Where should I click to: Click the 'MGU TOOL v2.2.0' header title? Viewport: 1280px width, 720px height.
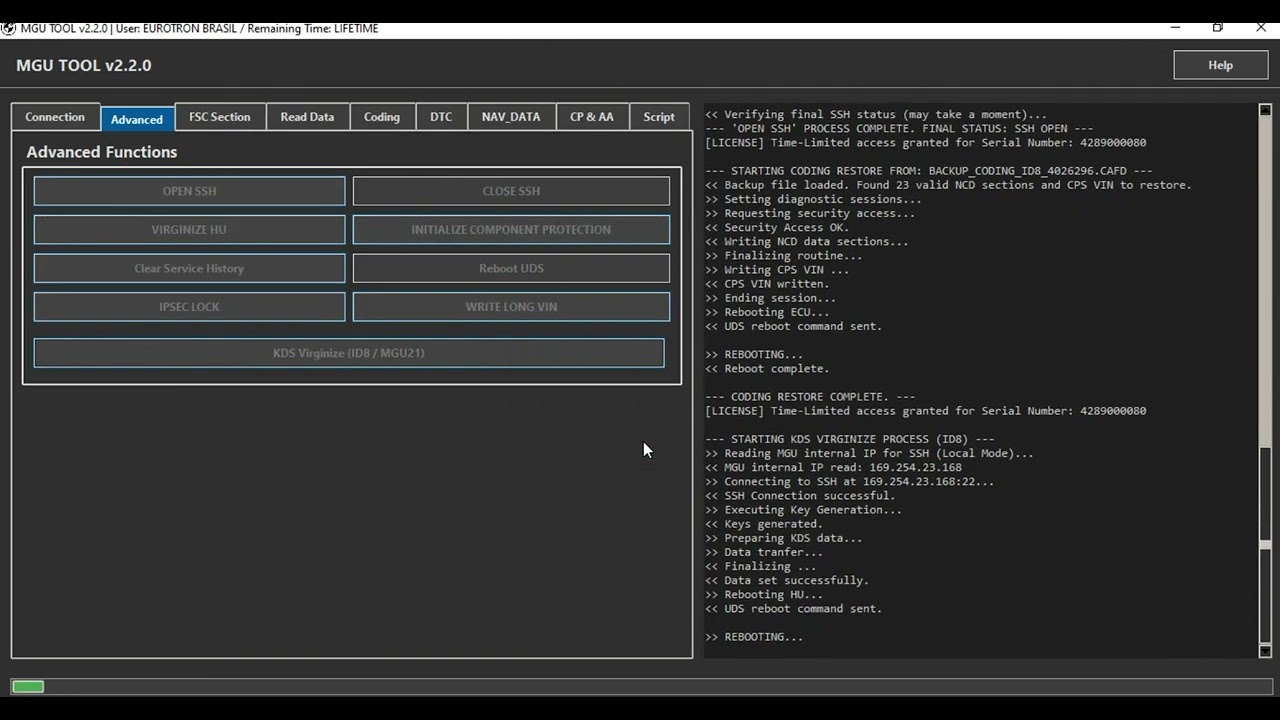[84, 66]
